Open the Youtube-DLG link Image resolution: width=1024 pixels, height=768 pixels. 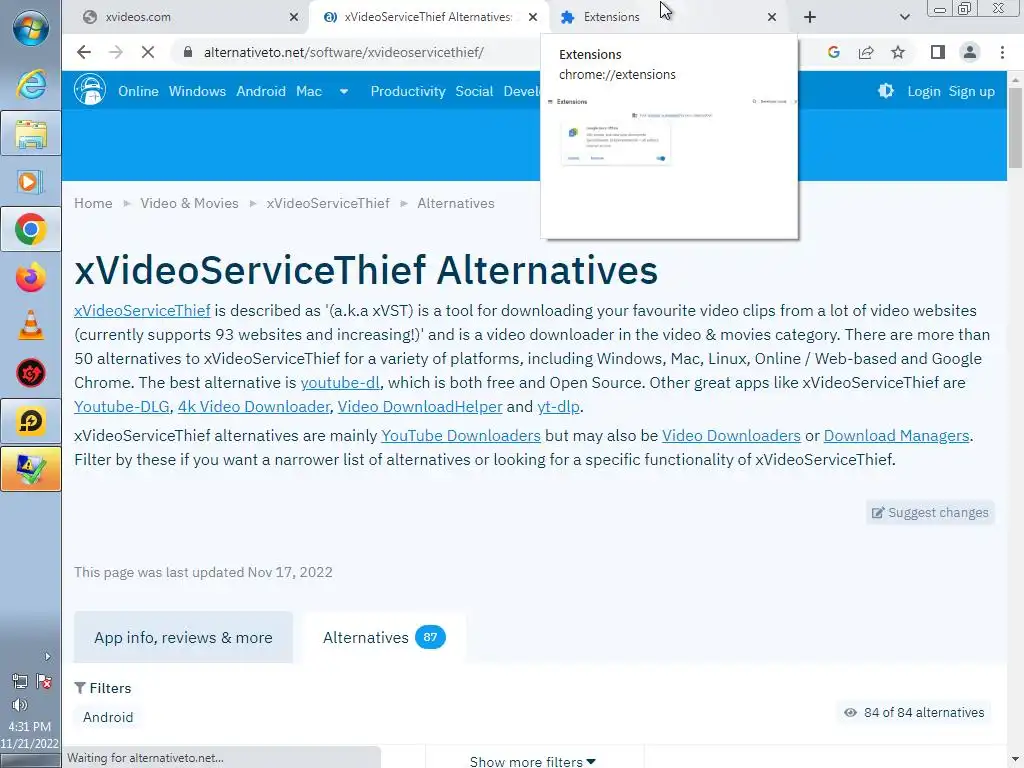121,407
